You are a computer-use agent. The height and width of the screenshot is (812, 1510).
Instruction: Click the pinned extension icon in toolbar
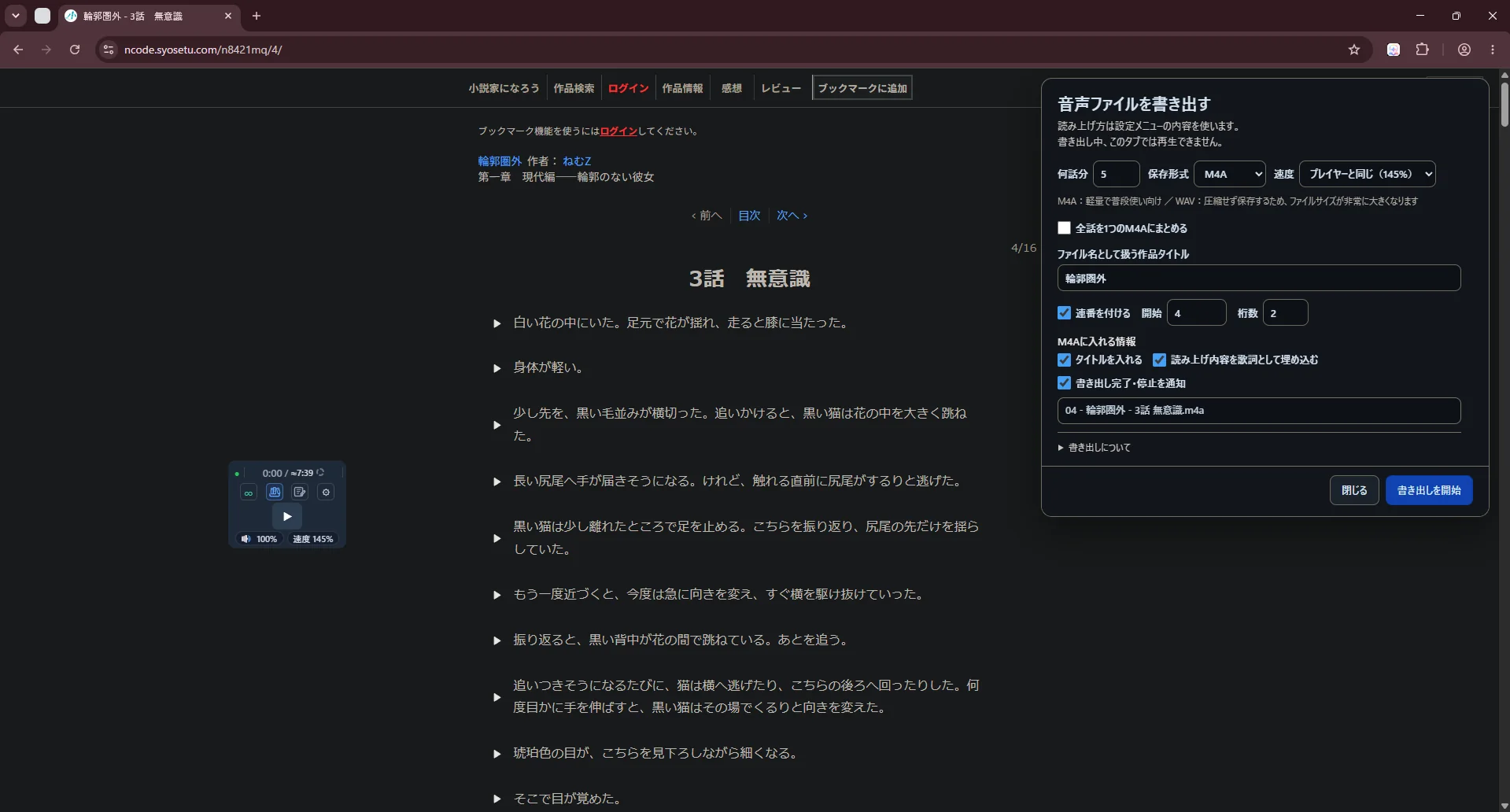coord(1394,50)
